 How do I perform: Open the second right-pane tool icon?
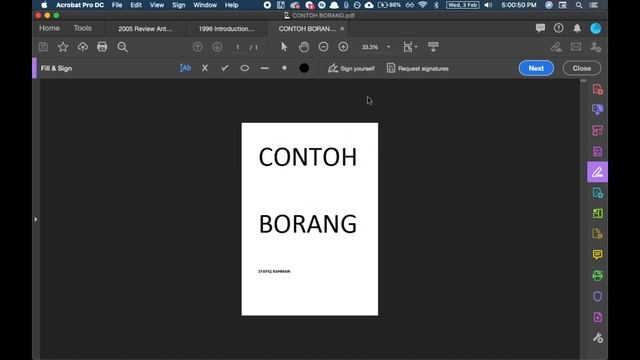click(x=598, y=109)
